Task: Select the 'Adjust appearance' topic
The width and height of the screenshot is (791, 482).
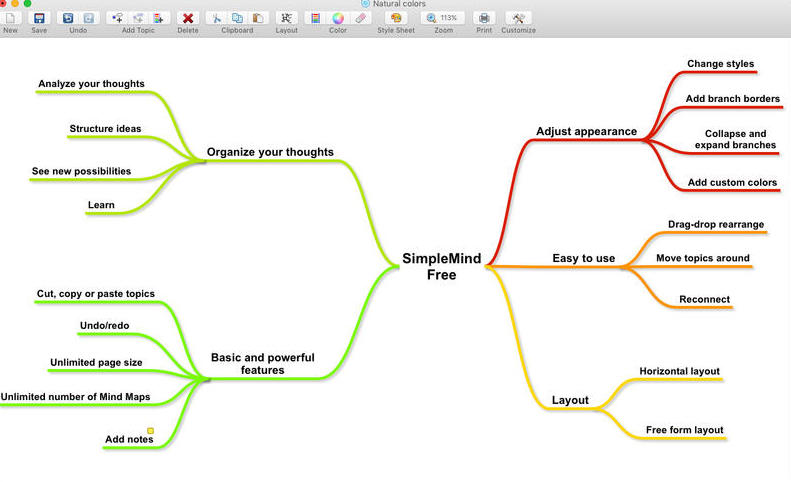Action: [x=586, y=131]
